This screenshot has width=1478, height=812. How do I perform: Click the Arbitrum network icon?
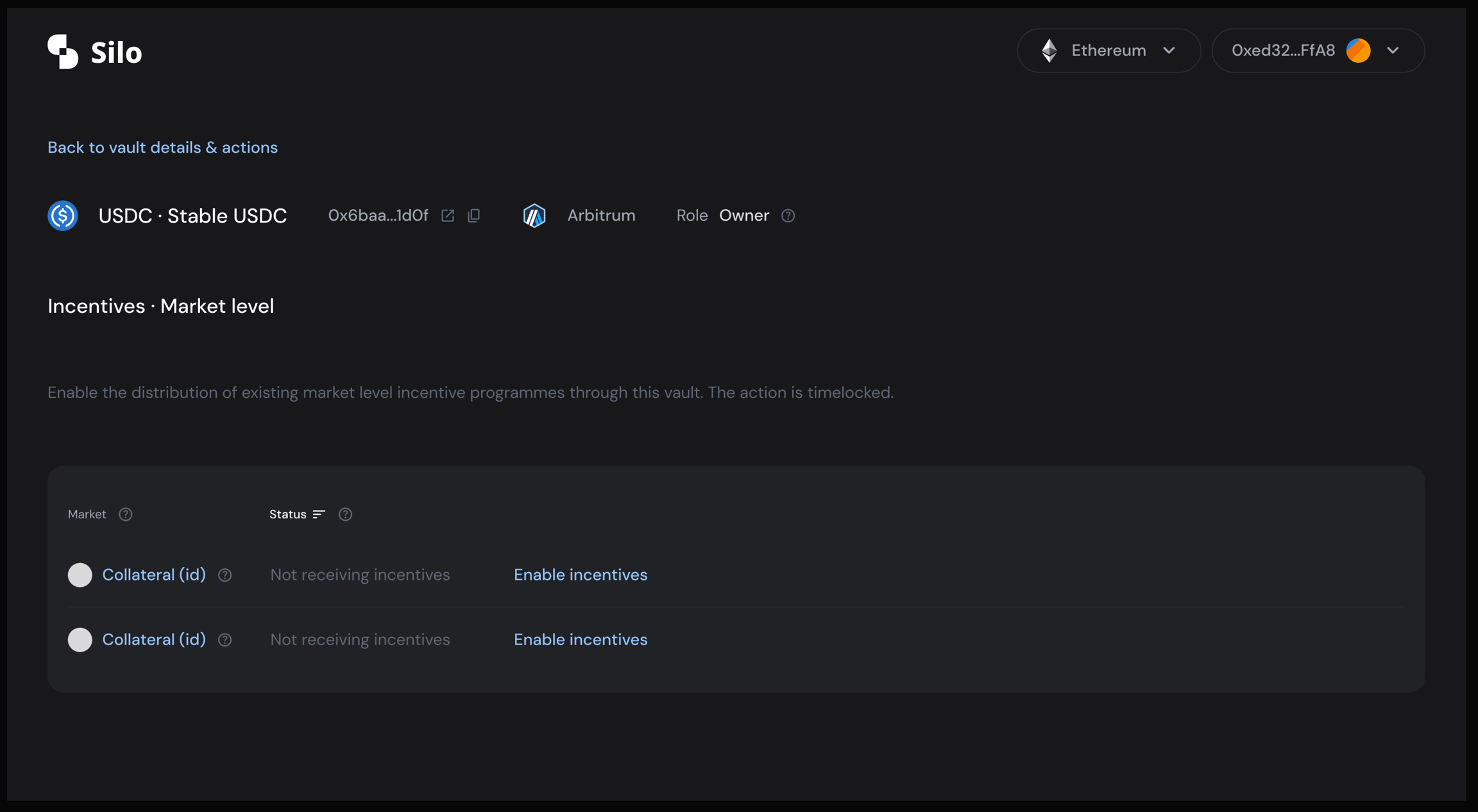(534, 216)
